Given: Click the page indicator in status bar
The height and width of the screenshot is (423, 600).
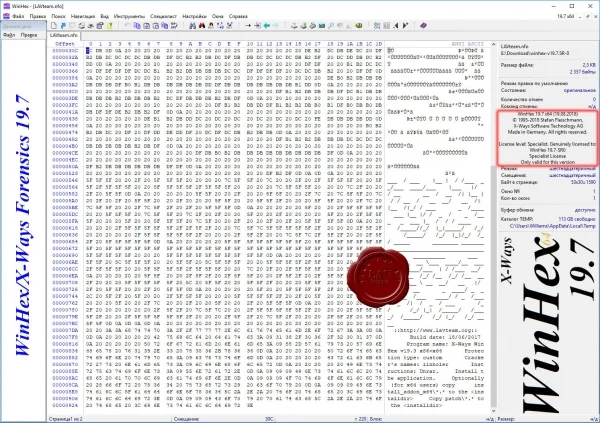Looking at the screenshot, I should tap(65, 419).
